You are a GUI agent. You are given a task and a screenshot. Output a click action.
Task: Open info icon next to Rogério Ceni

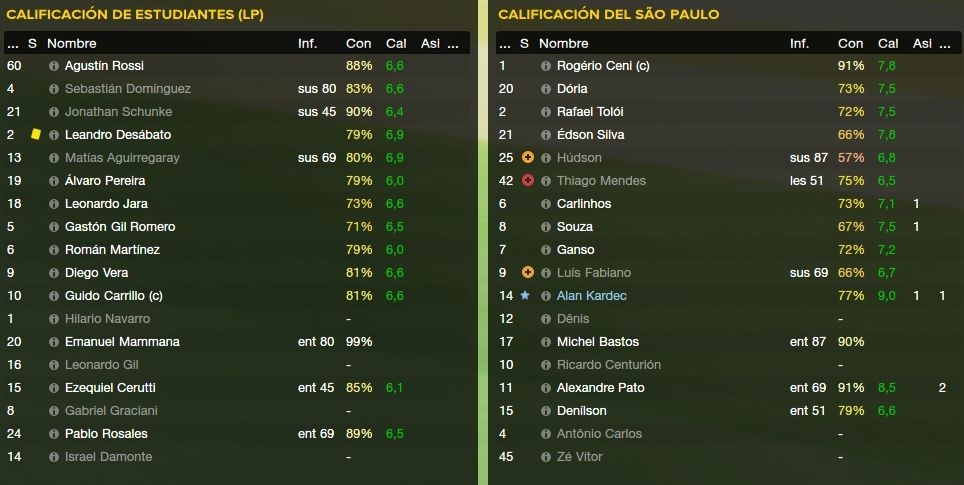[x=546, y=66]
